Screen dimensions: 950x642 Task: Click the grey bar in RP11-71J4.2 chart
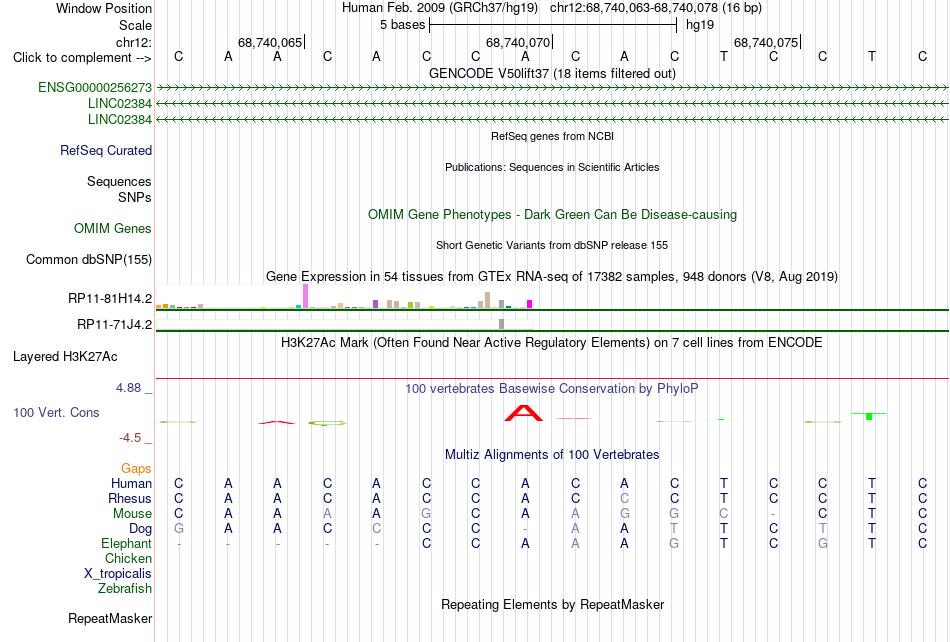point(502,324)
